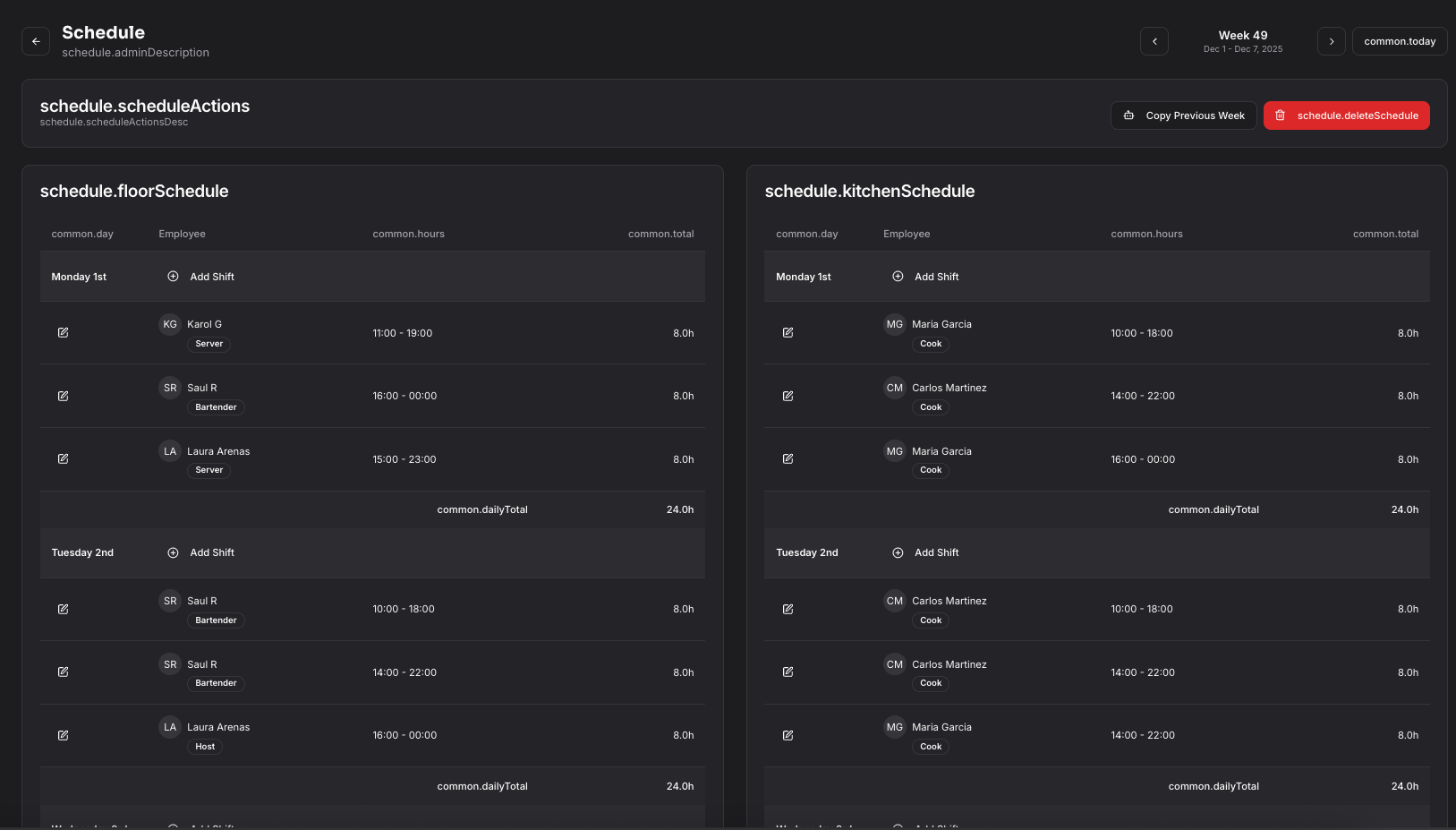
Task: Edit Saul R's Monday 16:00 bartender shift
Action: [64, 396]
